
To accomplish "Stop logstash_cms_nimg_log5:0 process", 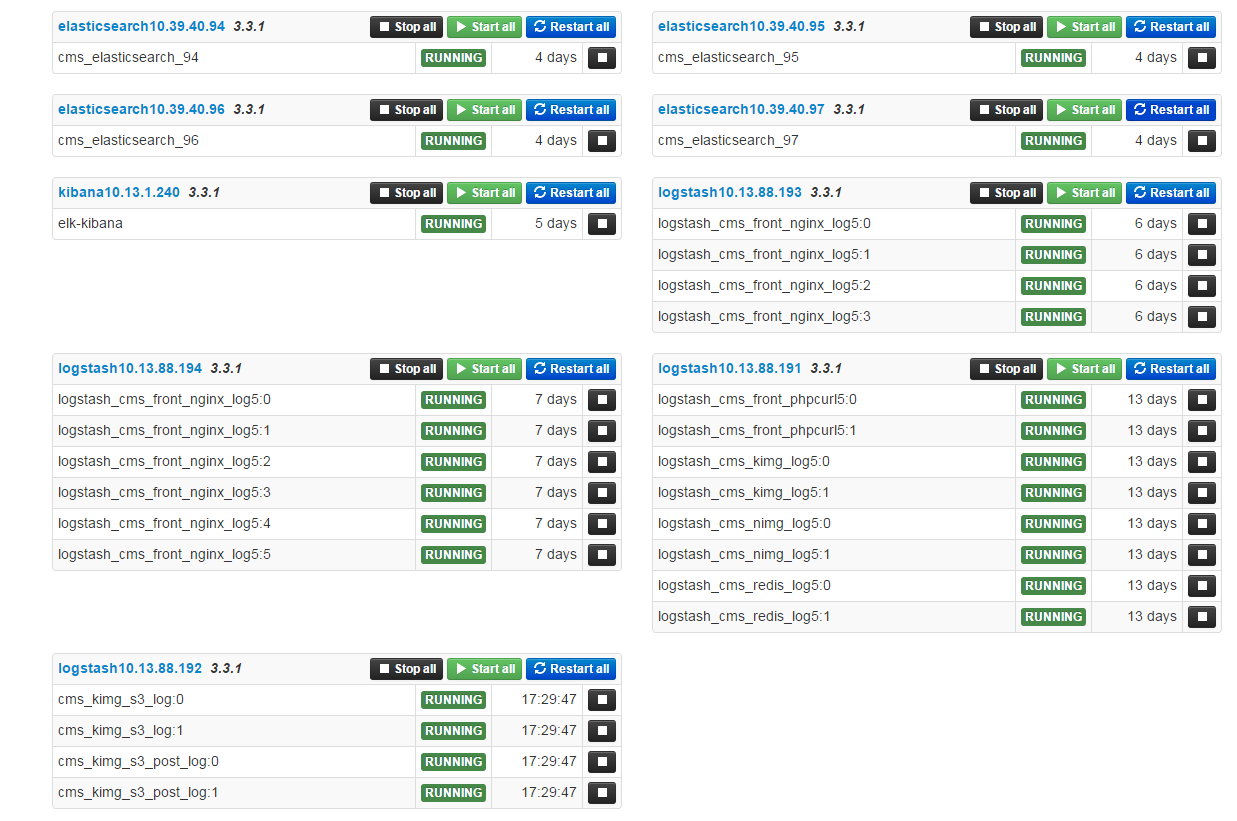I will pyautogui.click(x=1201, y=524).
